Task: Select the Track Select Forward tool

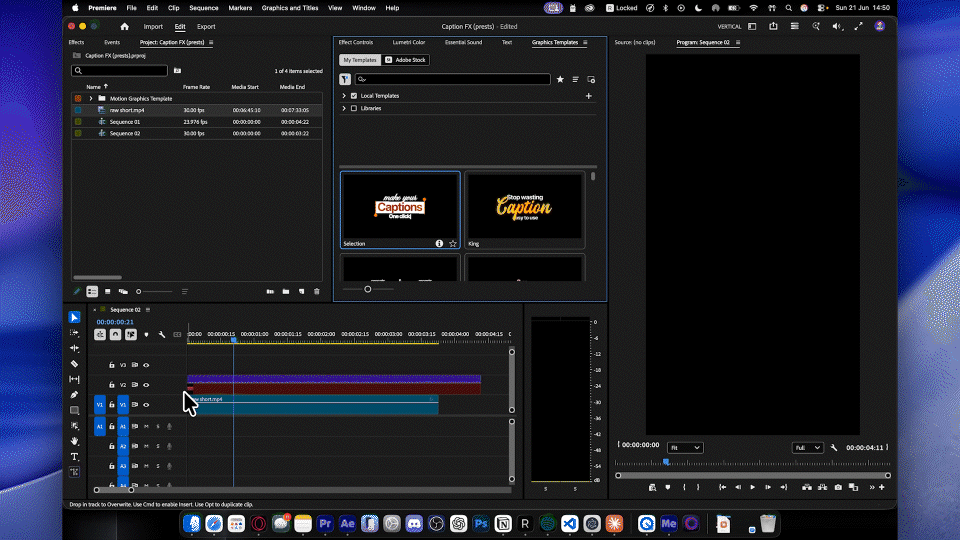Action: (74, 332)
